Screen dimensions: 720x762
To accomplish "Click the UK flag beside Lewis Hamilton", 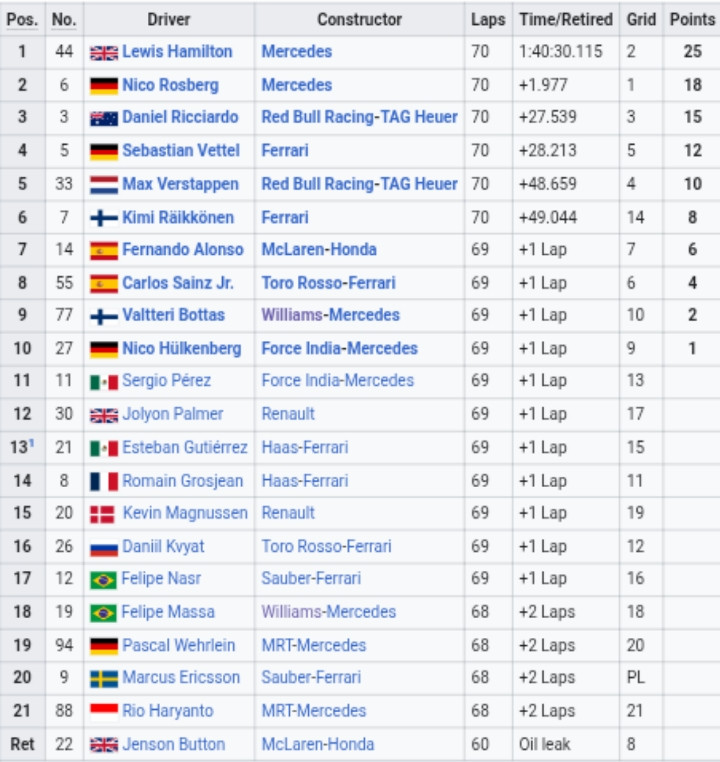I will pos(104,53).
